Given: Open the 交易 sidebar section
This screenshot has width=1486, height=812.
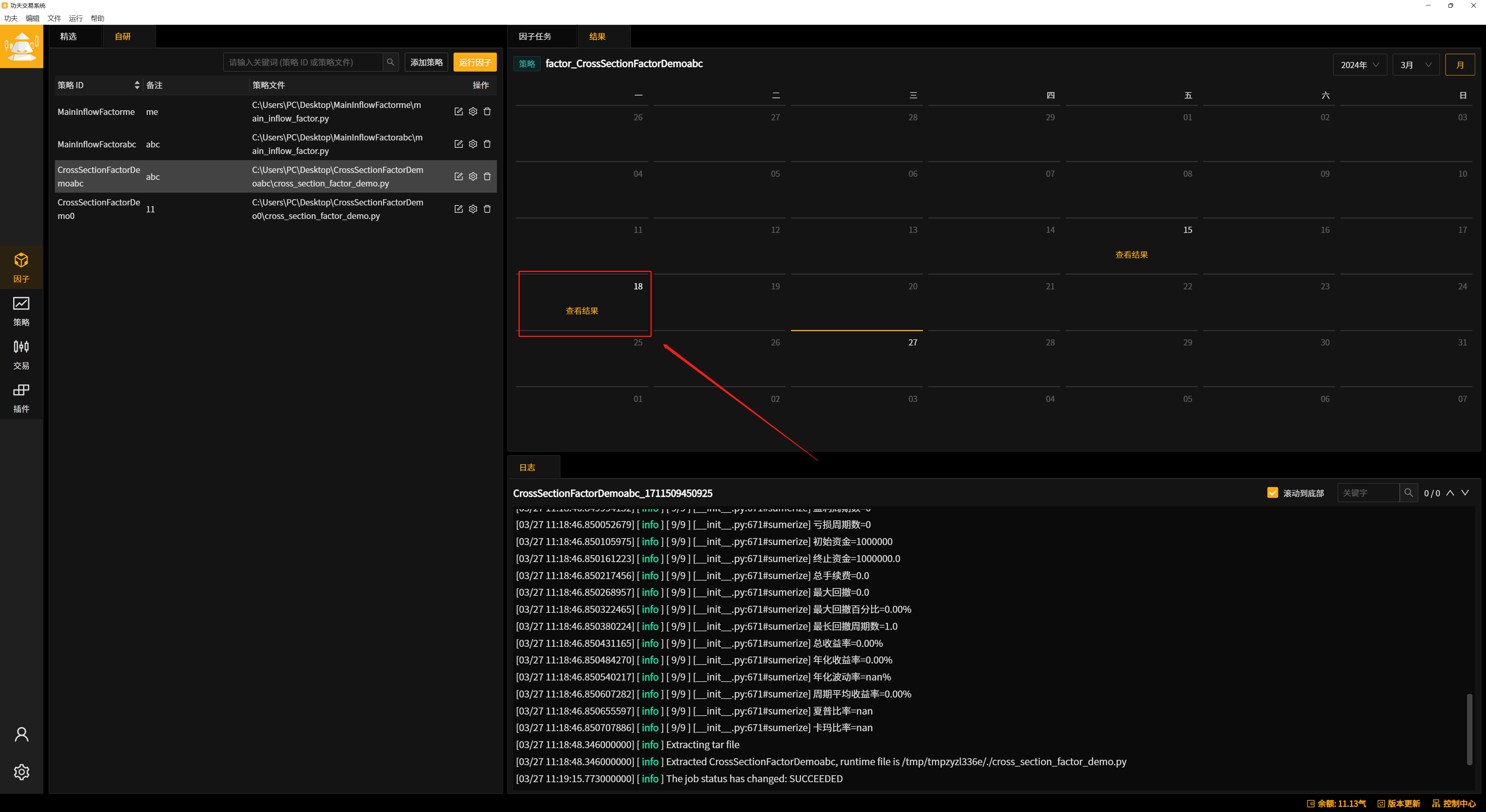Looking at the screenshot, I should point(21,355).
